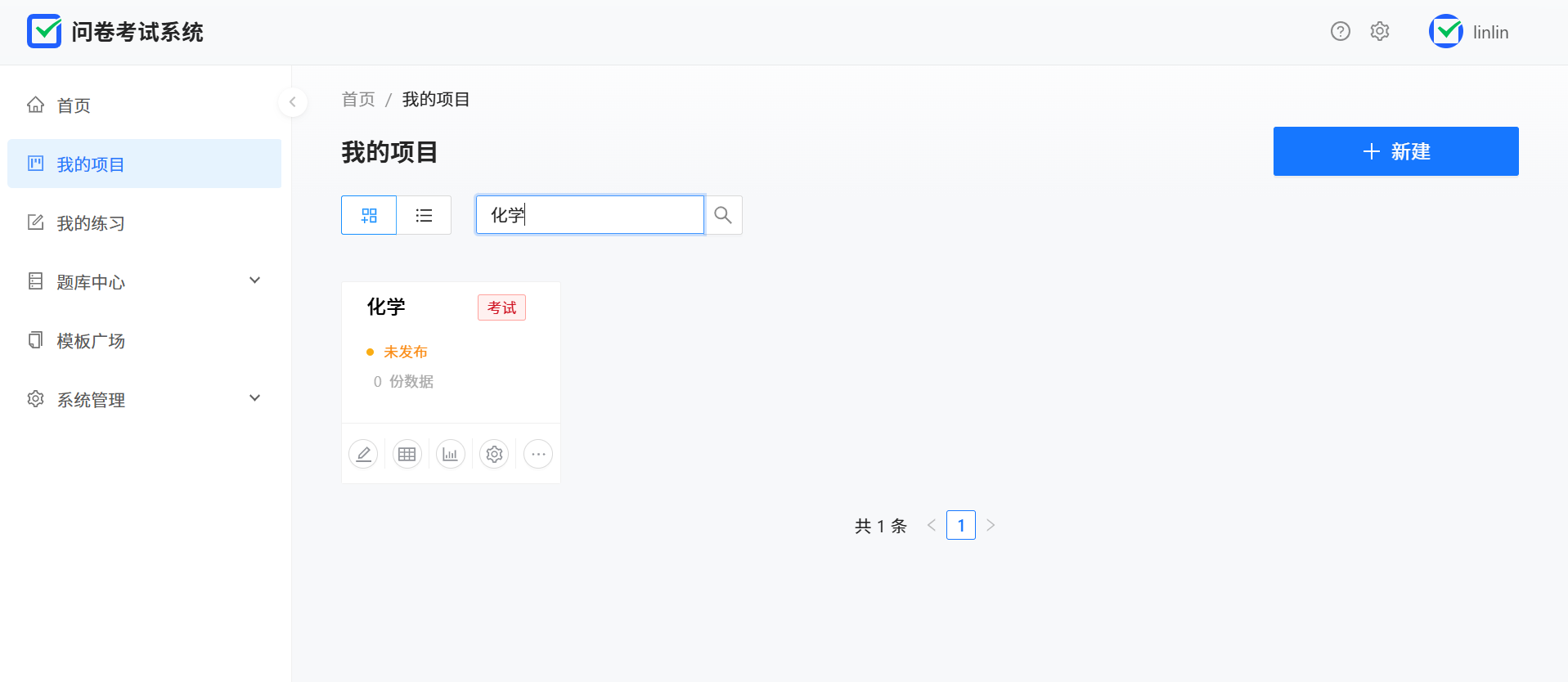
Task: Open the help question mark icon
Action: point(1340,31)
